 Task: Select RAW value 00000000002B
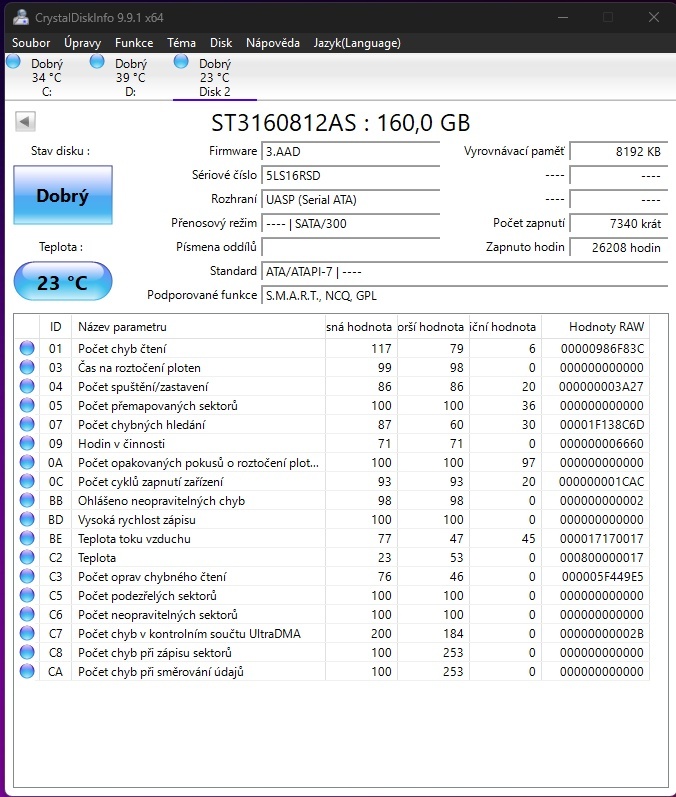(602, 634)
